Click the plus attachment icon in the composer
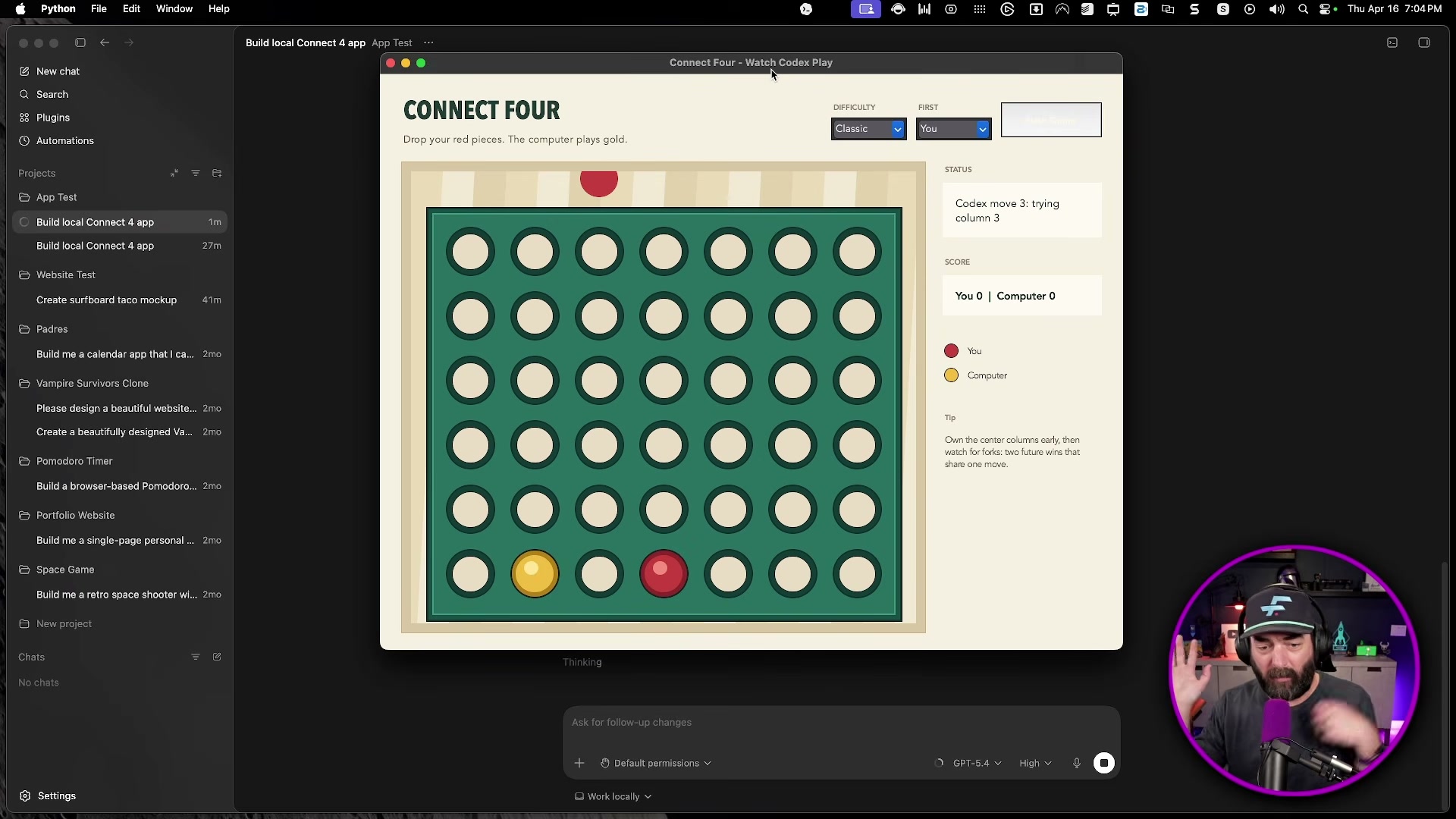Screen dimensions: 1456x819 (579, 763)
